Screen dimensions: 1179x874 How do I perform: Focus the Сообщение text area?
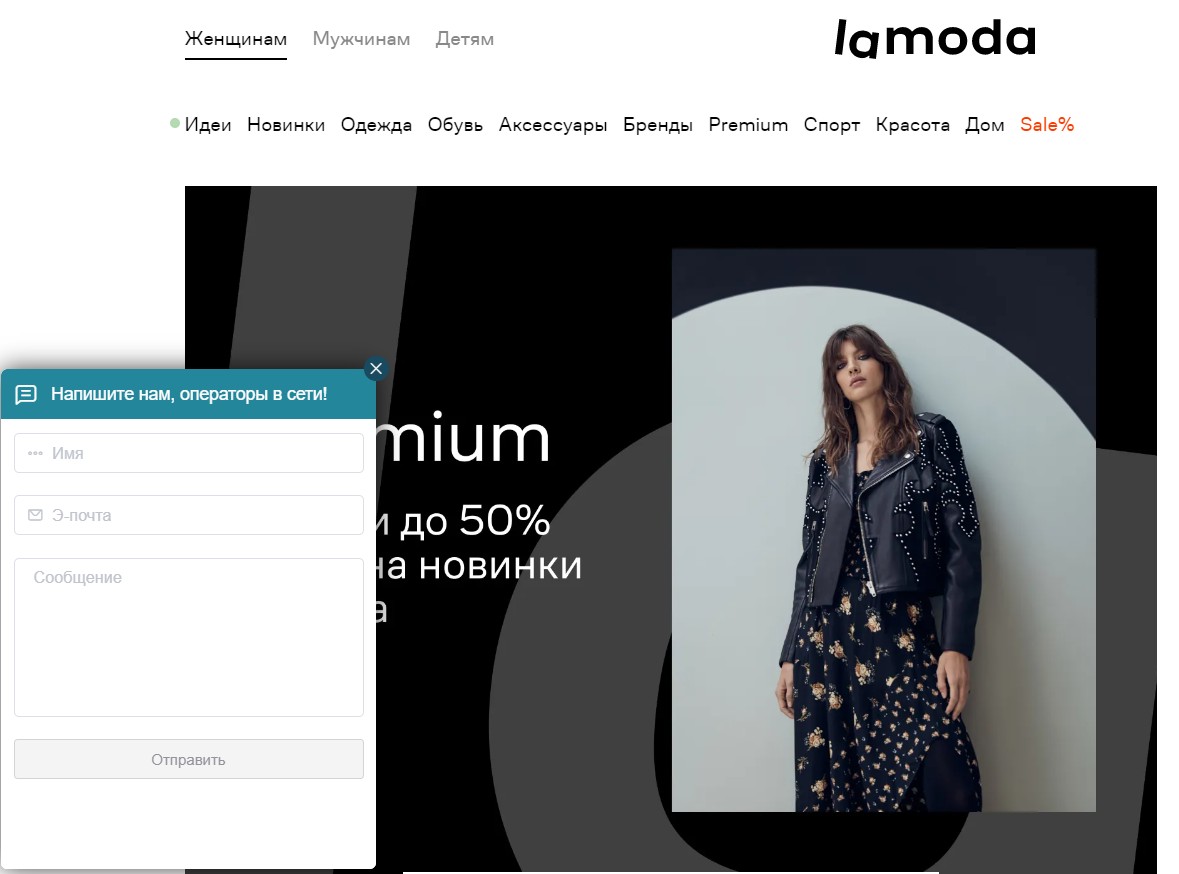tap(189, 637)
